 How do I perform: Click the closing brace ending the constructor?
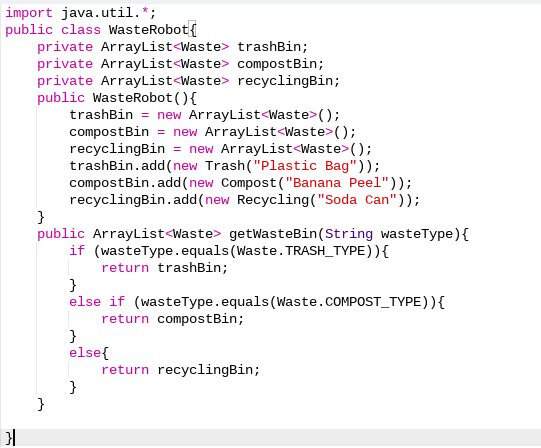pos(41,217)
